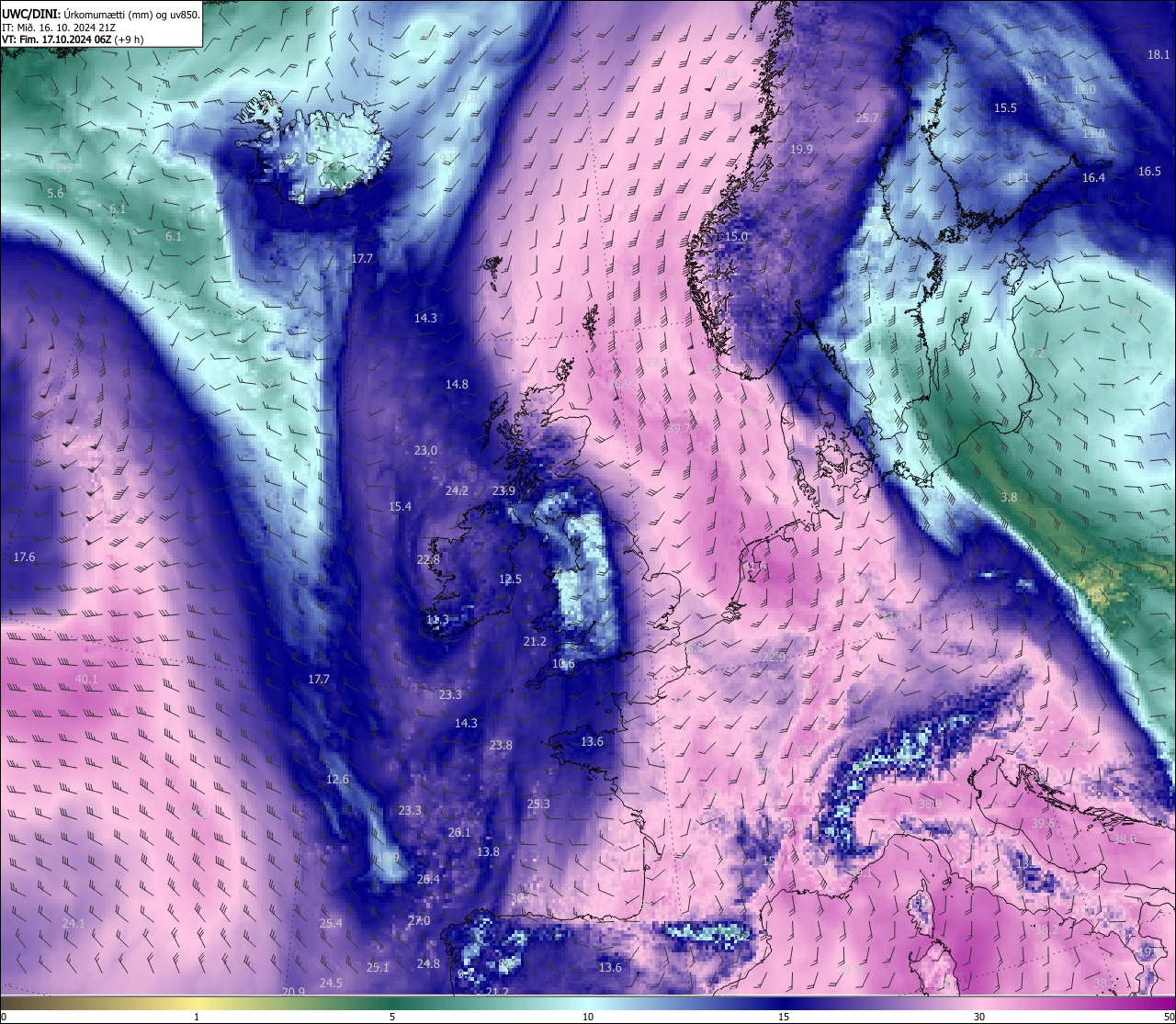Viewport: 1176px width, 1024px height.
Task: Click the 10.6 value label
Action: (x=563, y=664)
